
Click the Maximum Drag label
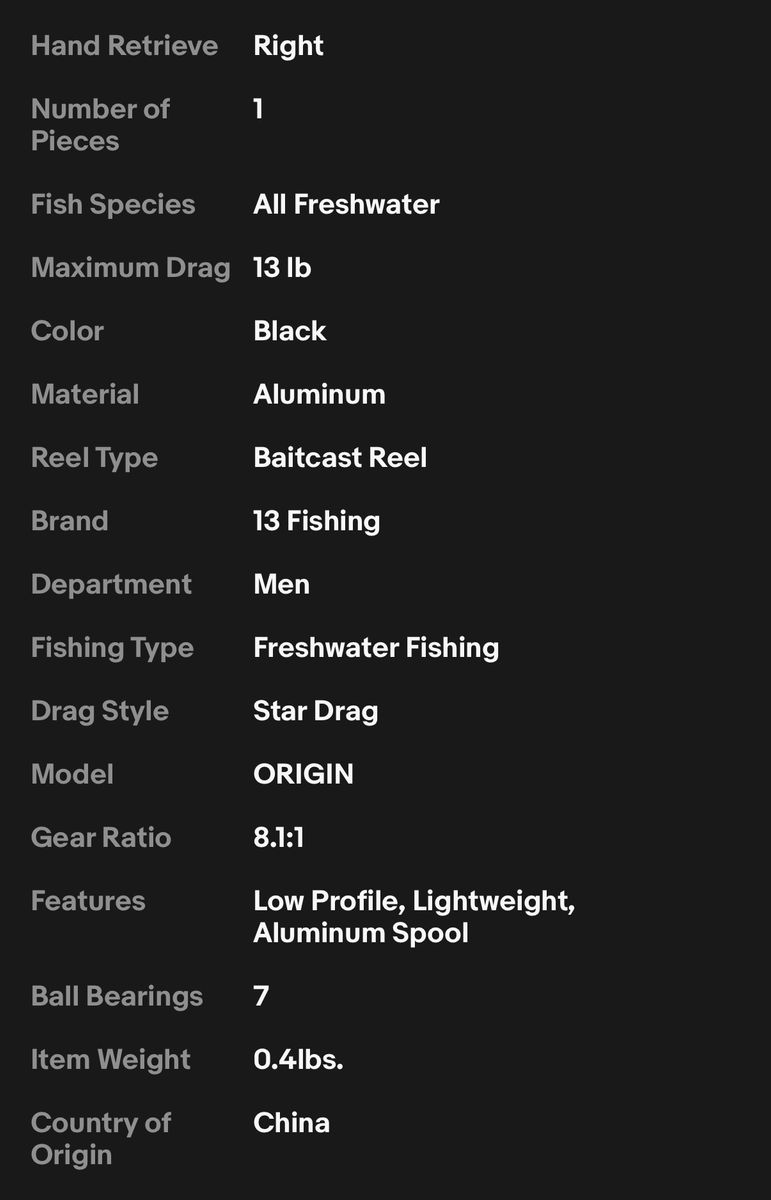pos(130,268)
